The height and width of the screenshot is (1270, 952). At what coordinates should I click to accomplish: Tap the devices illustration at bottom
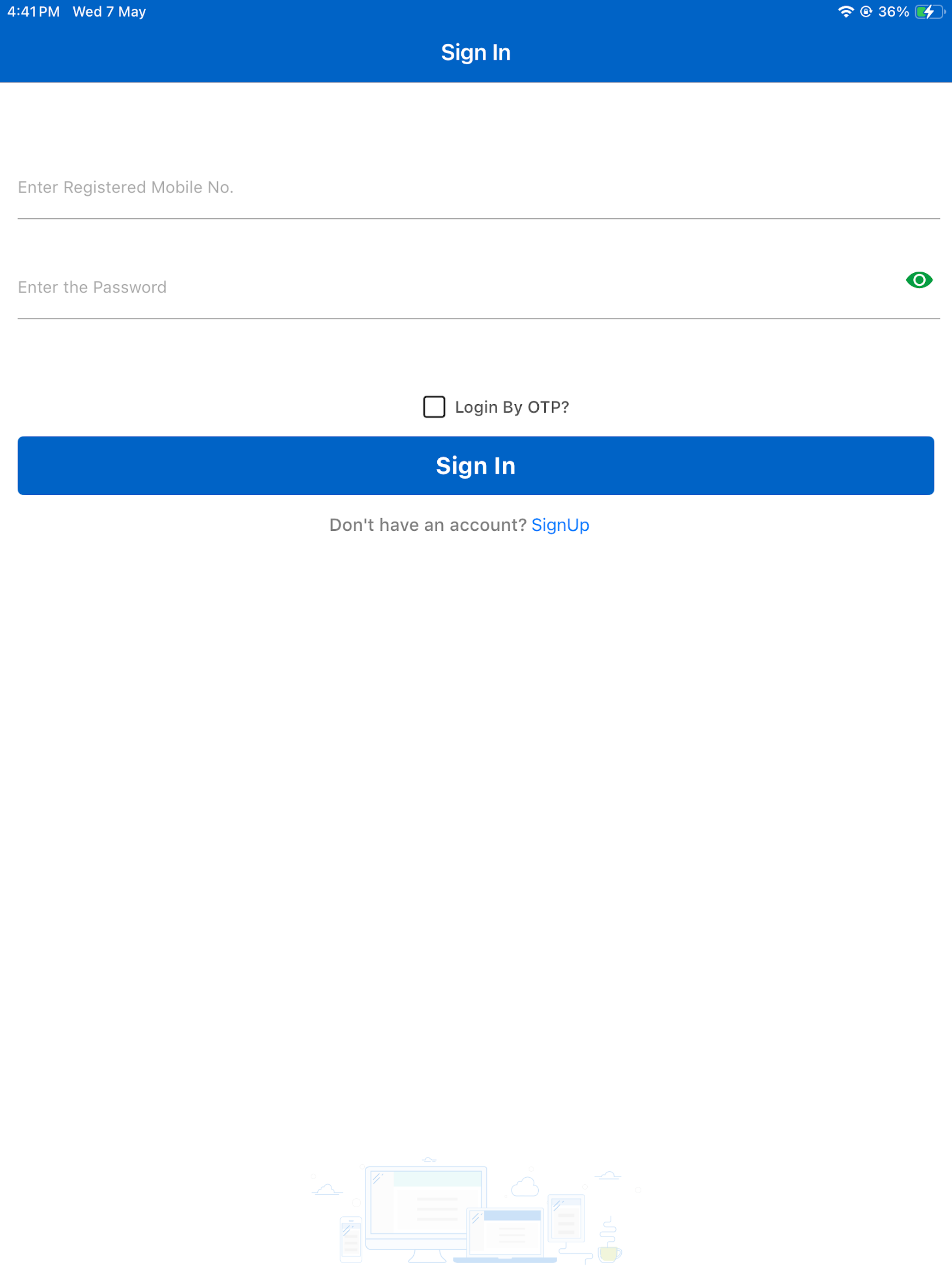[476, 1210]
